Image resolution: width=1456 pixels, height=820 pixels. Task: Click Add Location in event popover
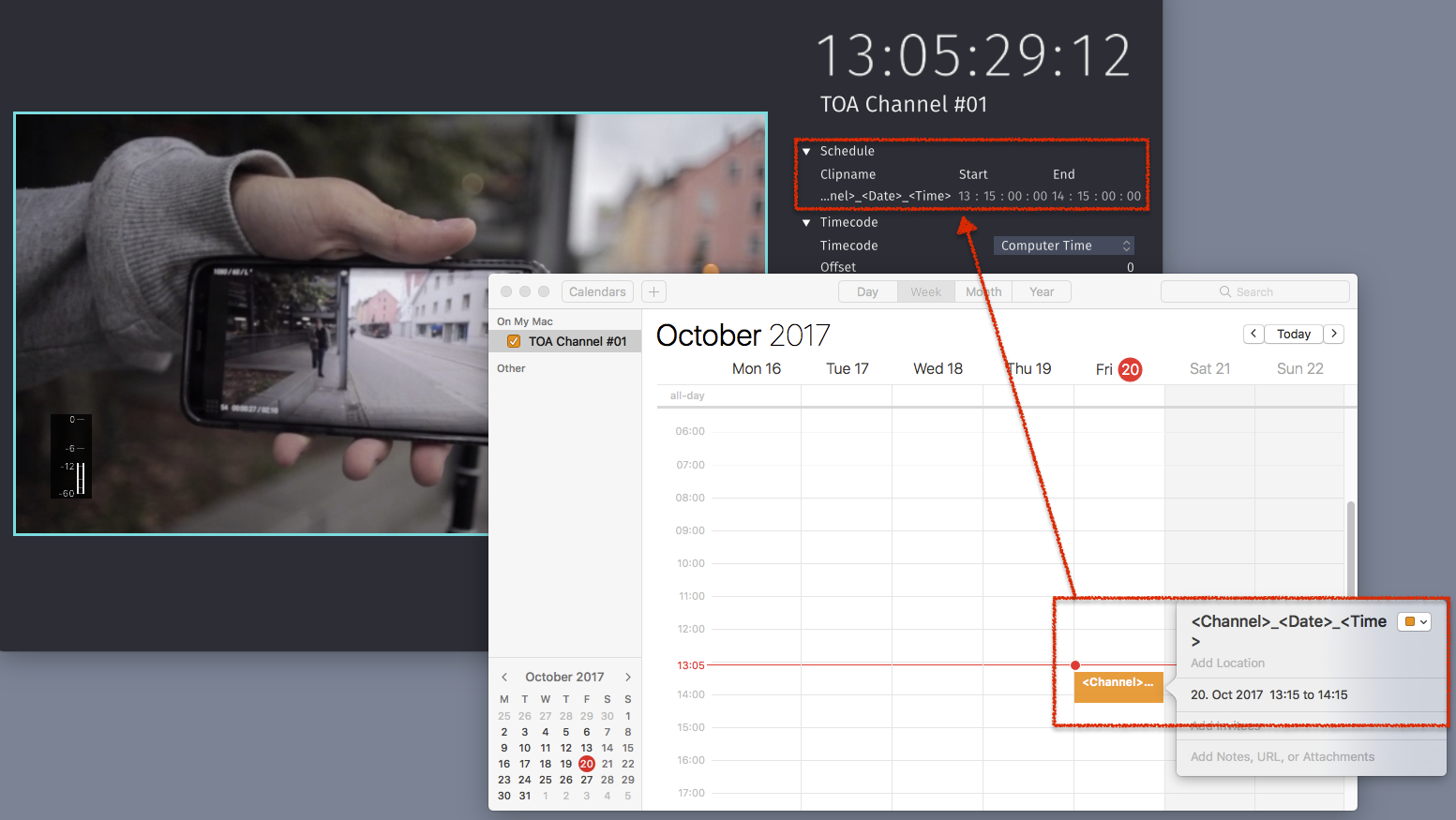(1227, 663)
